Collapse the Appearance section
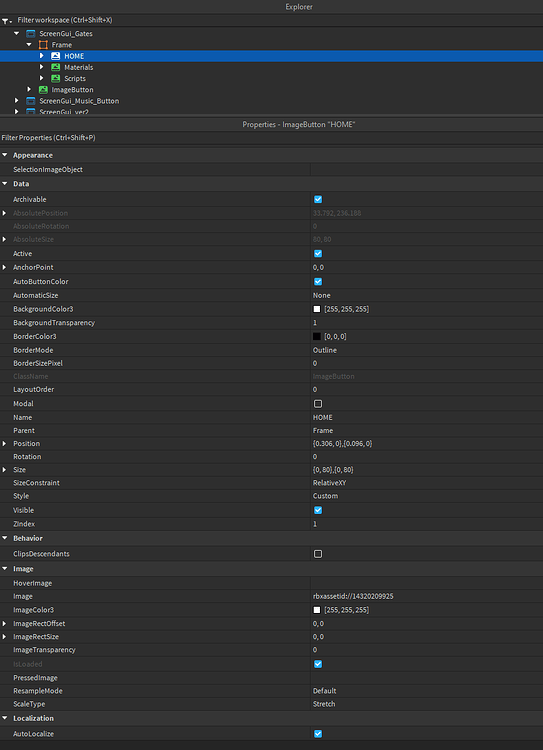 (4, 155)
